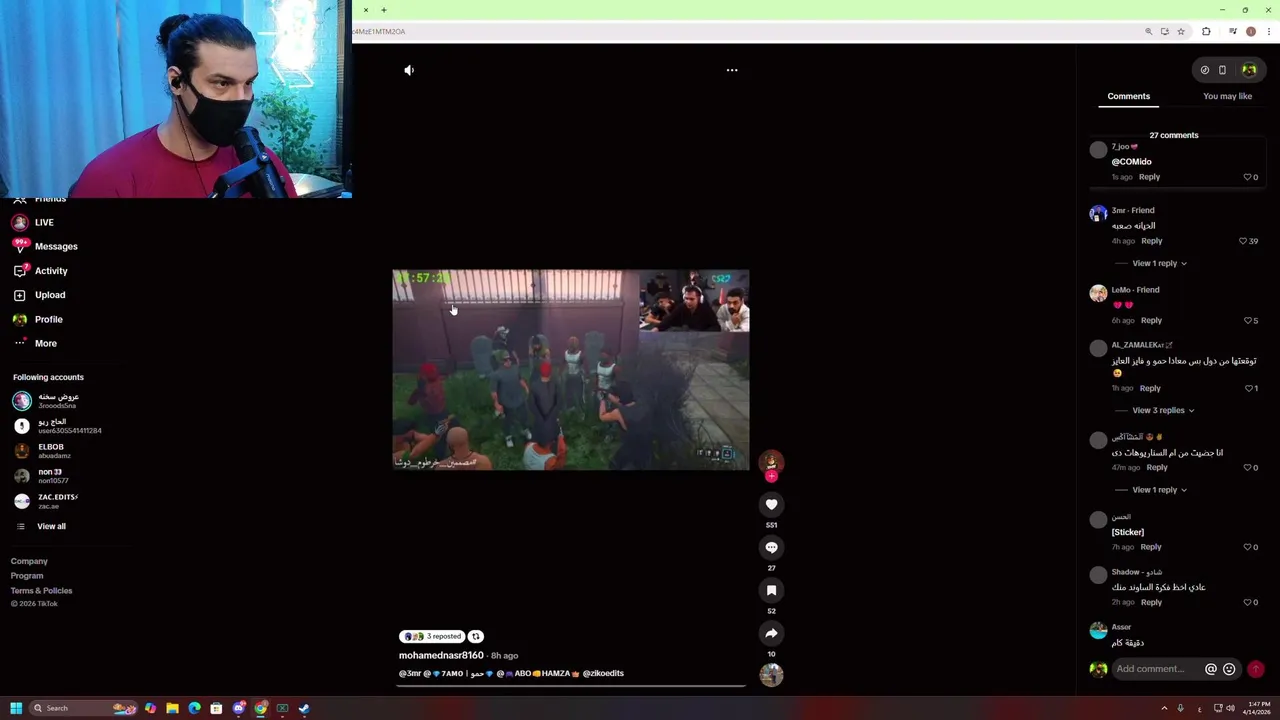Open a new Chrome tab

point(383,10)
